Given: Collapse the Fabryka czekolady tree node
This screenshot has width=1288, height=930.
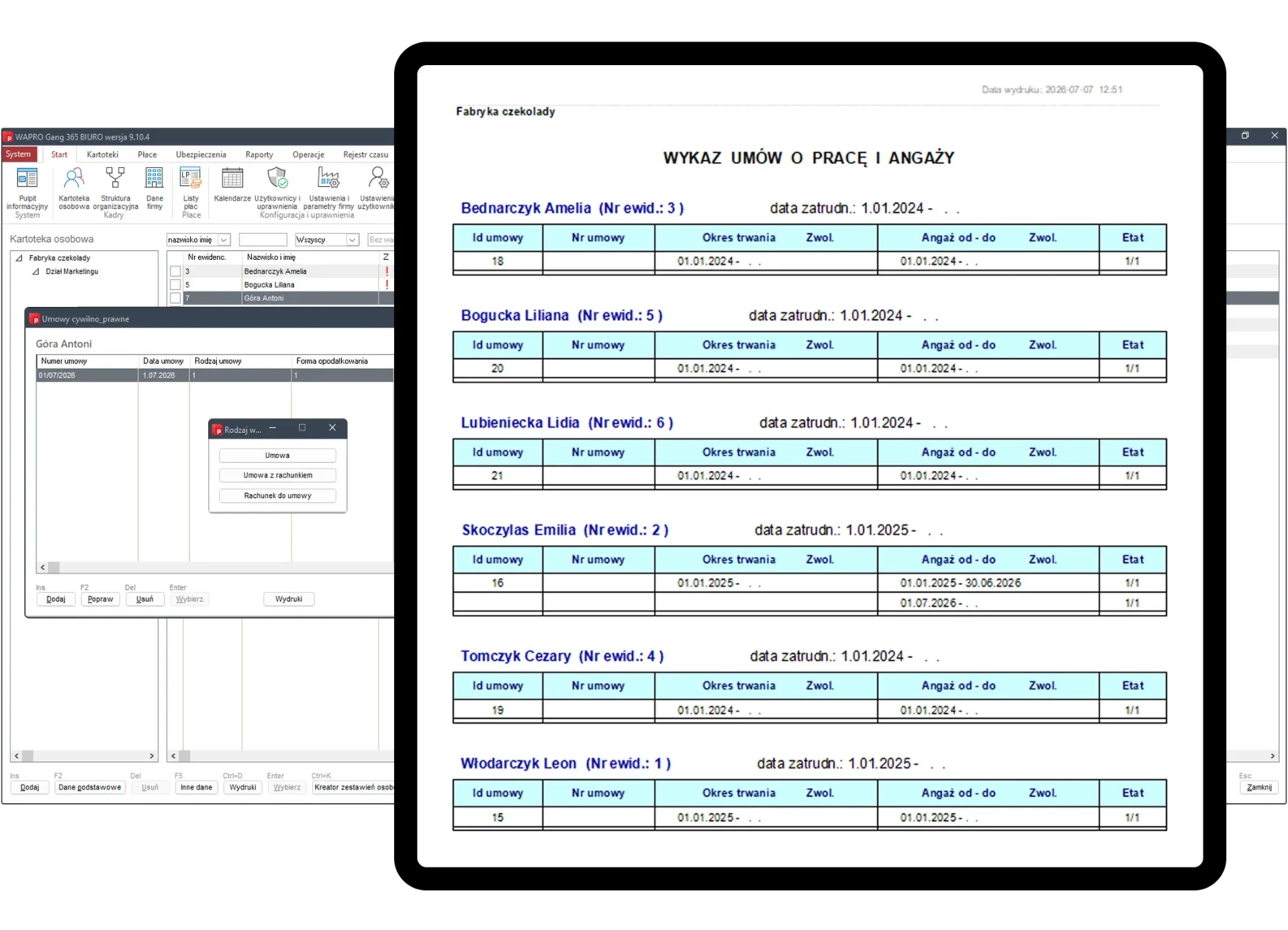Looking at the screenshot, I should coord(19,258).
